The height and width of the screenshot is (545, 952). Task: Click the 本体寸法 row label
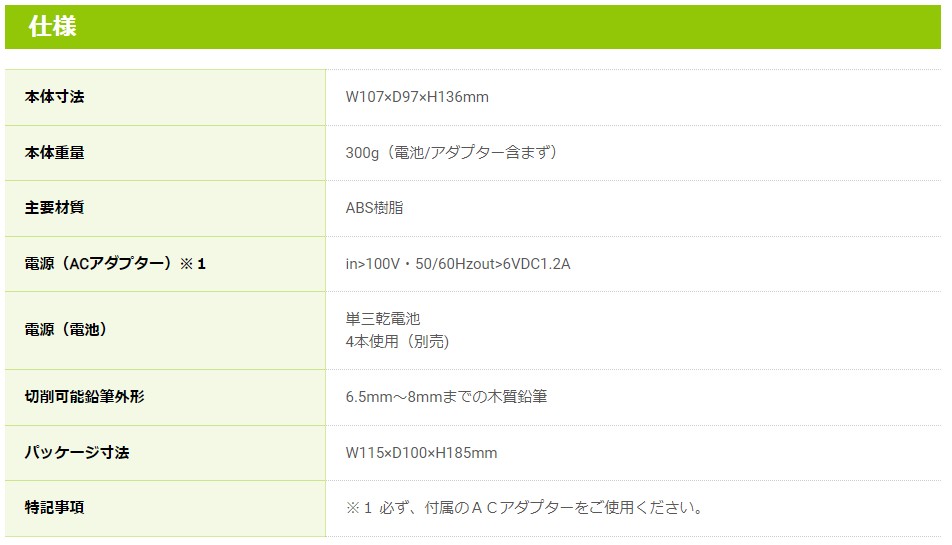point(54,97)
